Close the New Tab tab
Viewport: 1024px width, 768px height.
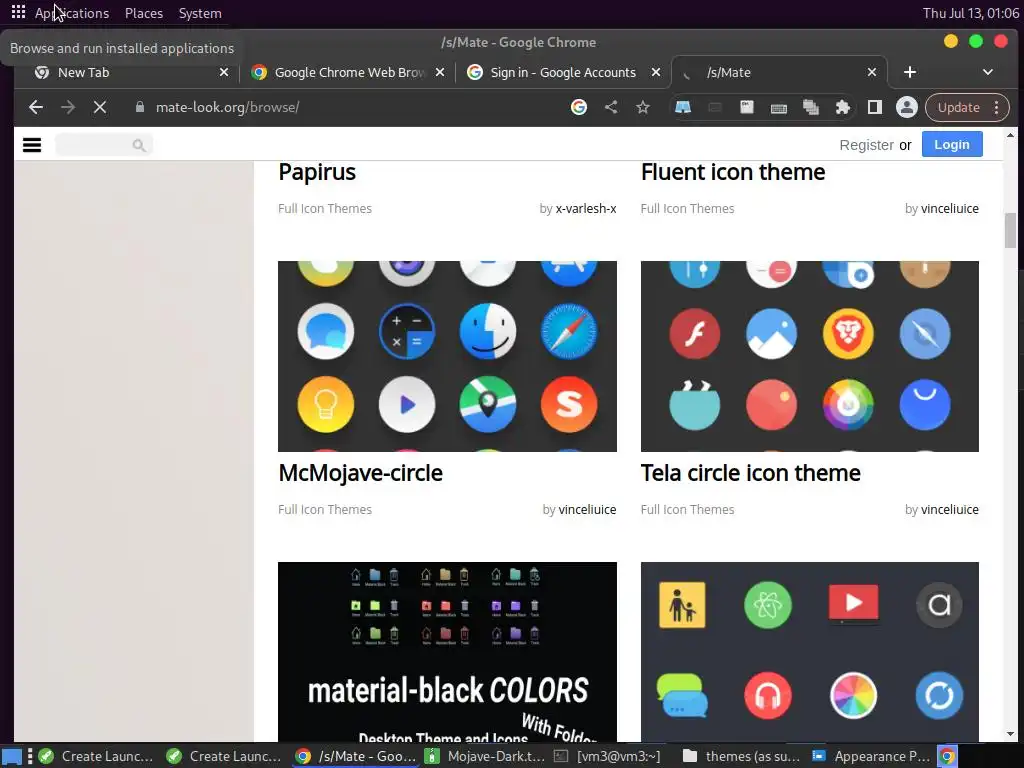223,72
